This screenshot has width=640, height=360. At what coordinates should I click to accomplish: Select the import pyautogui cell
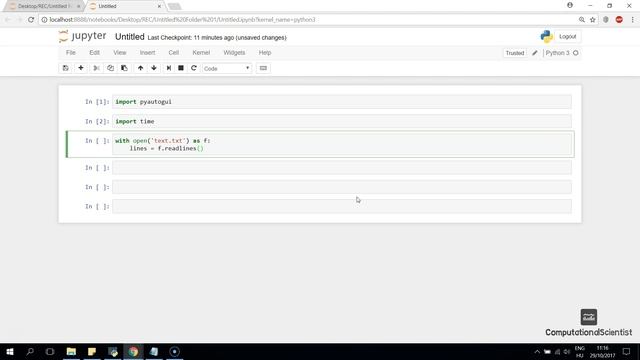click(x=342, y=102)
